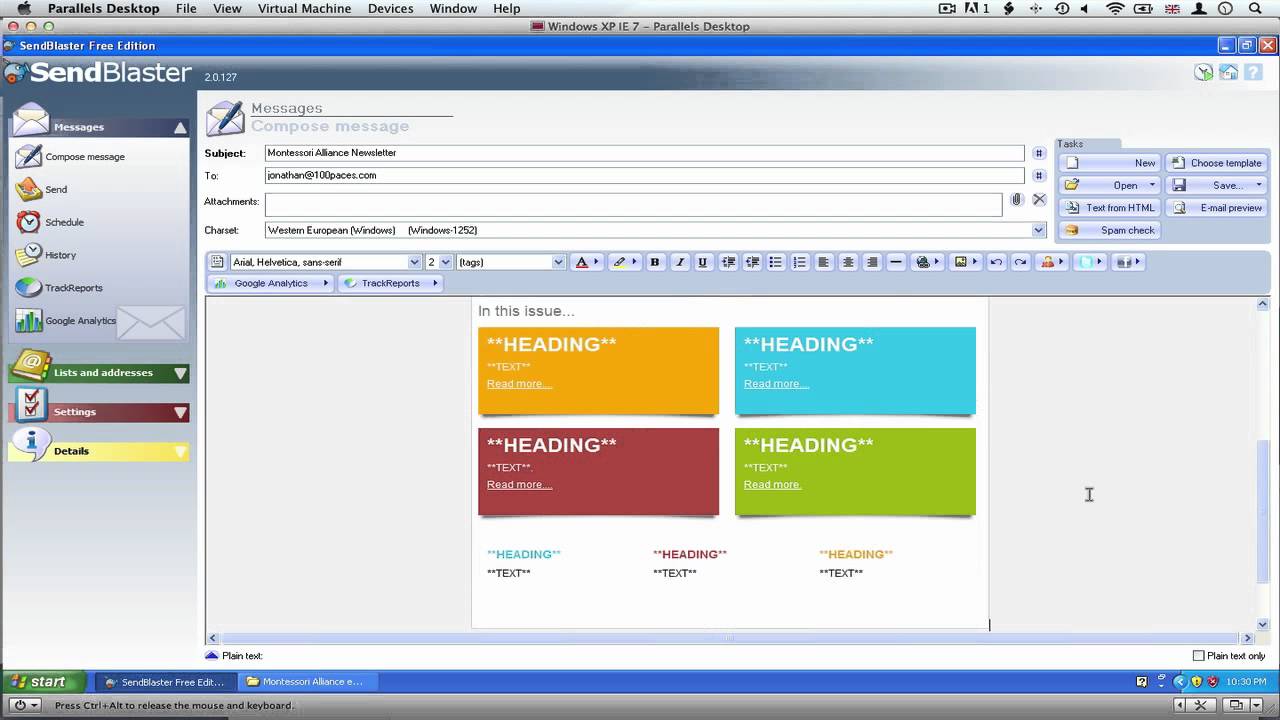
Task: Insert a horizontal rule
Action: (896, 262)
